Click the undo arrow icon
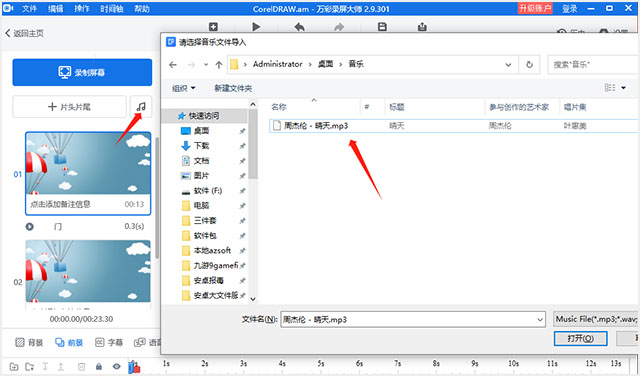The image size is (640, 376). [x=300, y=27]
